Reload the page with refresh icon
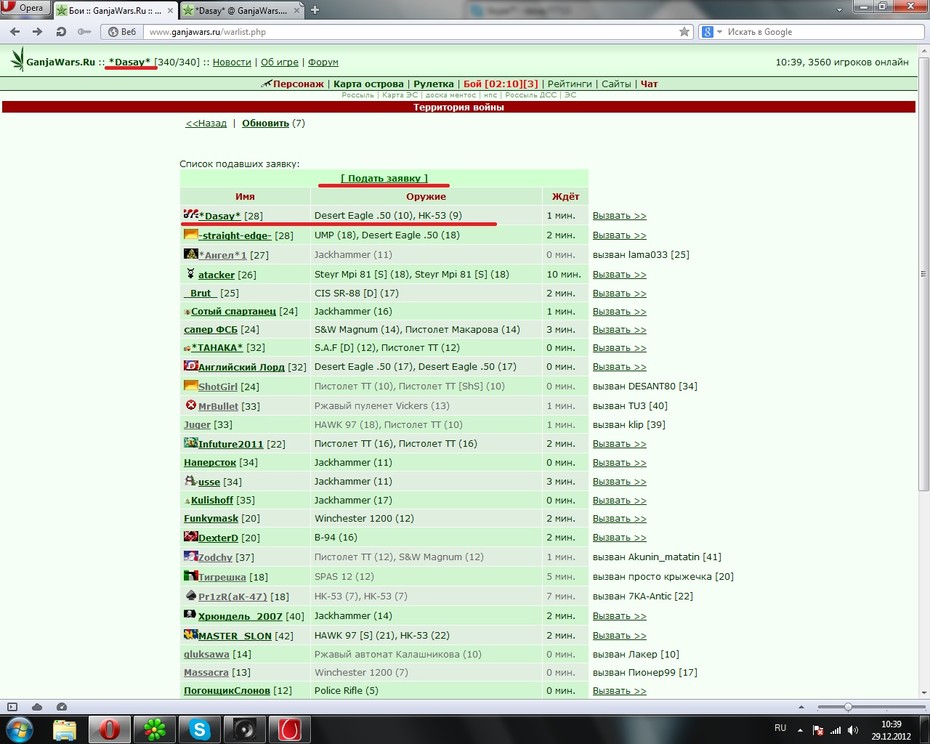Image resolution: width=930 pixels, height=744 pixels. [x=60, y=32]
